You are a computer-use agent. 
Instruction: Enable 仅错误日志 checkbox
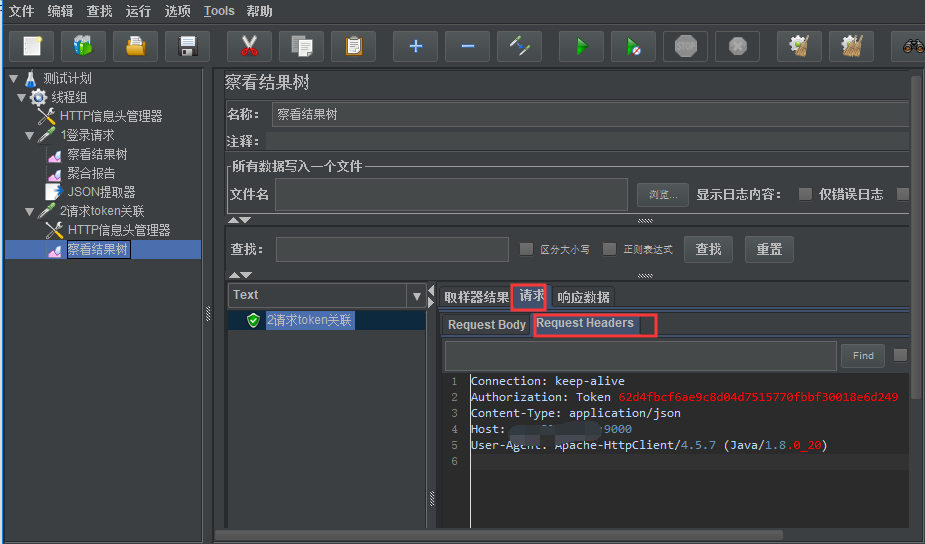(805, 194)
